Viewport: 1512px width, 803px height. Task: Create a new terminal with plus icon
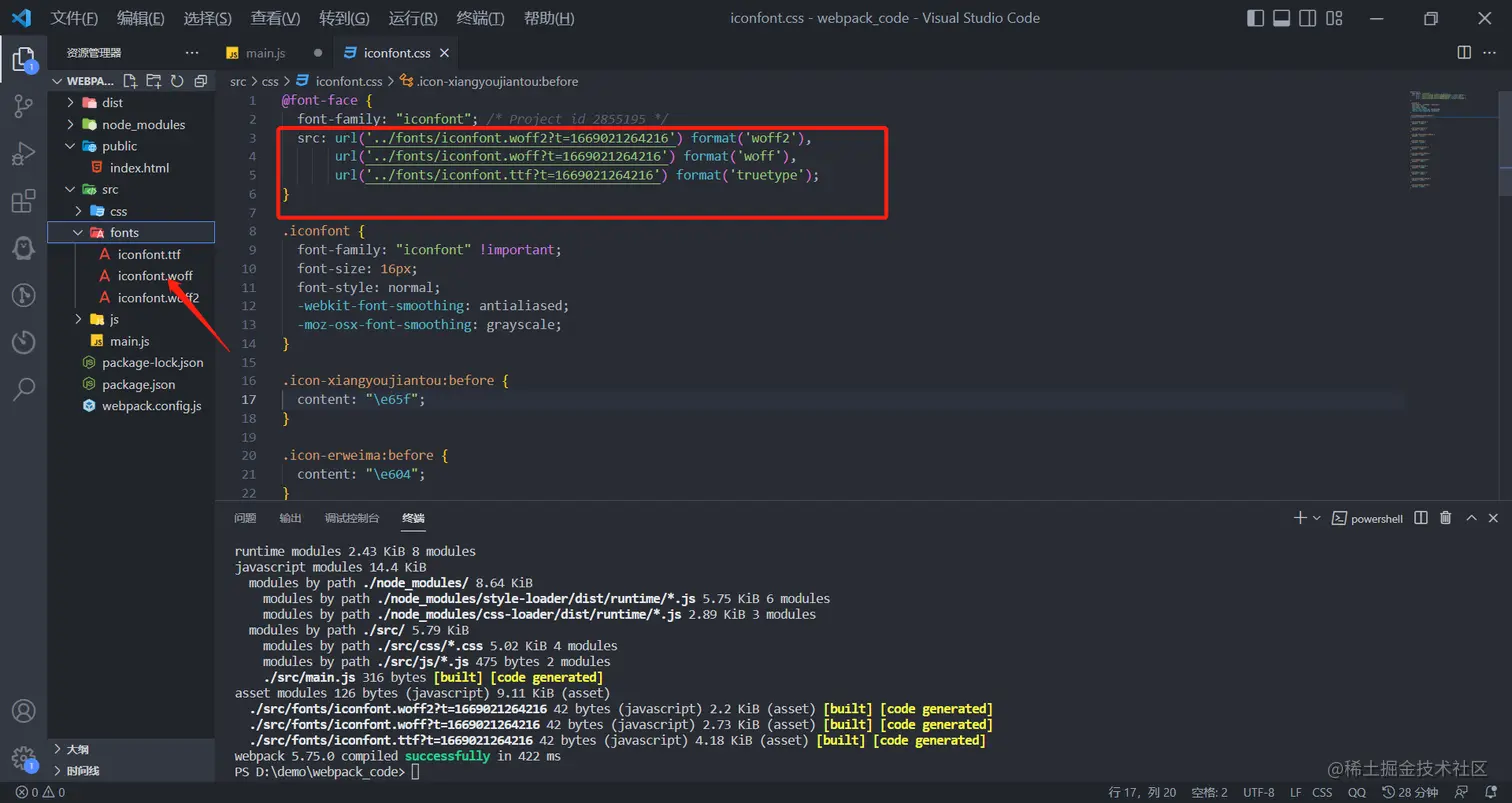[x=1300, y=518]
